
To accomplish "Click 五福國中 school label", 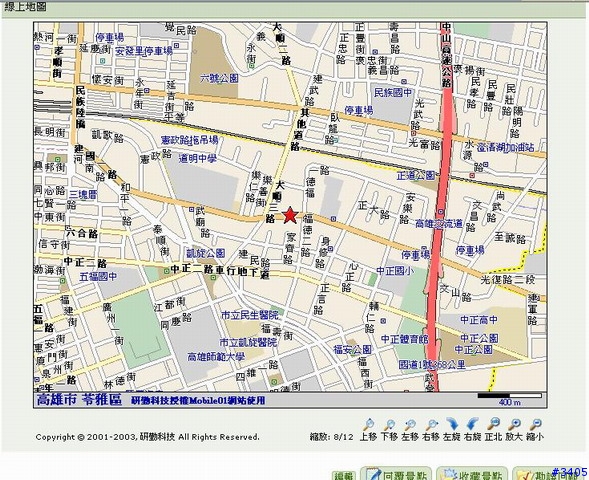I will click(98, 277).
